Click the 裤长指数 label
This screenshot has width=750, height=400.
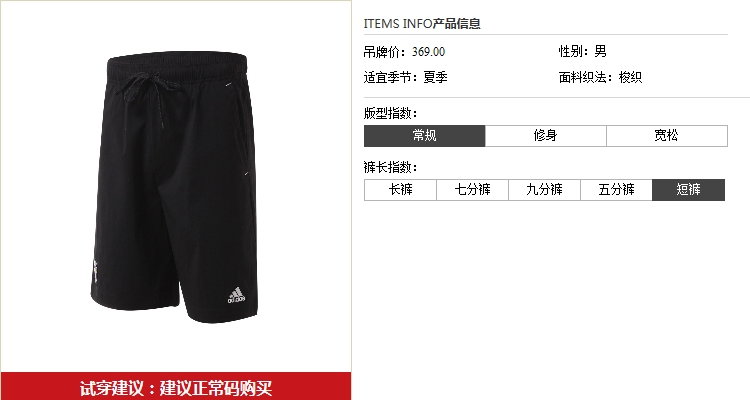click(391, 167)
